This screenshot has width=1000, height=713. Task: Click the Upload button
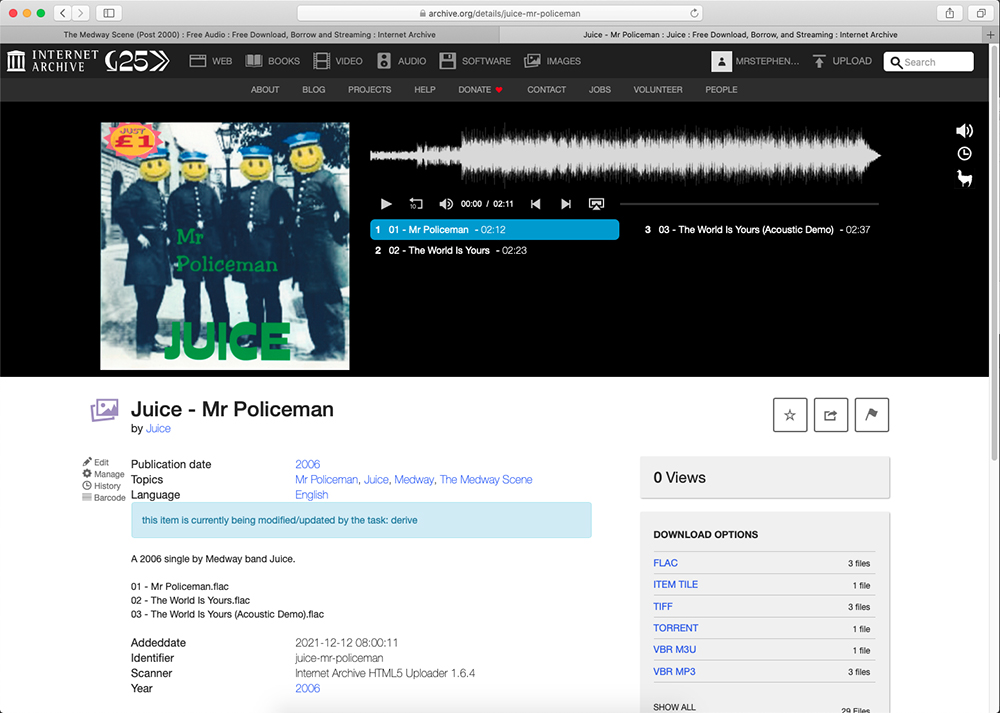tap(842, 61)
